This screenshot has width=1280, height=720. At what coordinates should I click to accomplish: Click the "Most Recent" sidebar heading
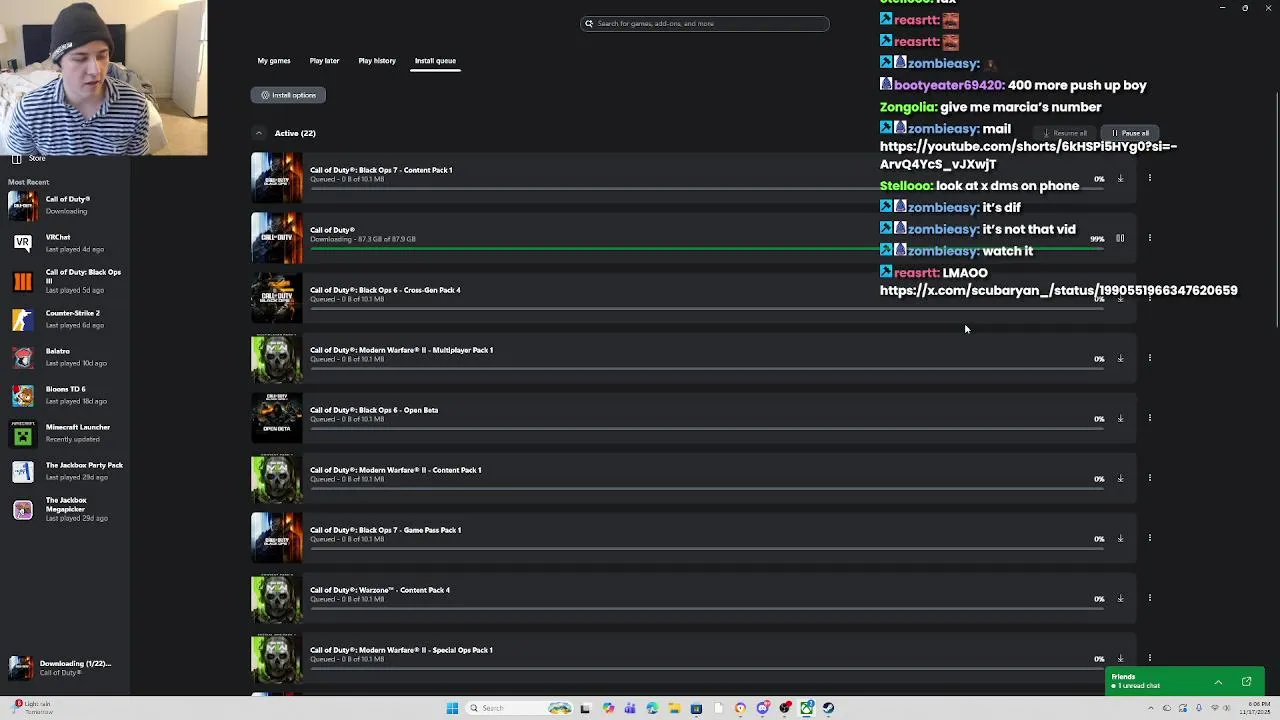[28, 182]
